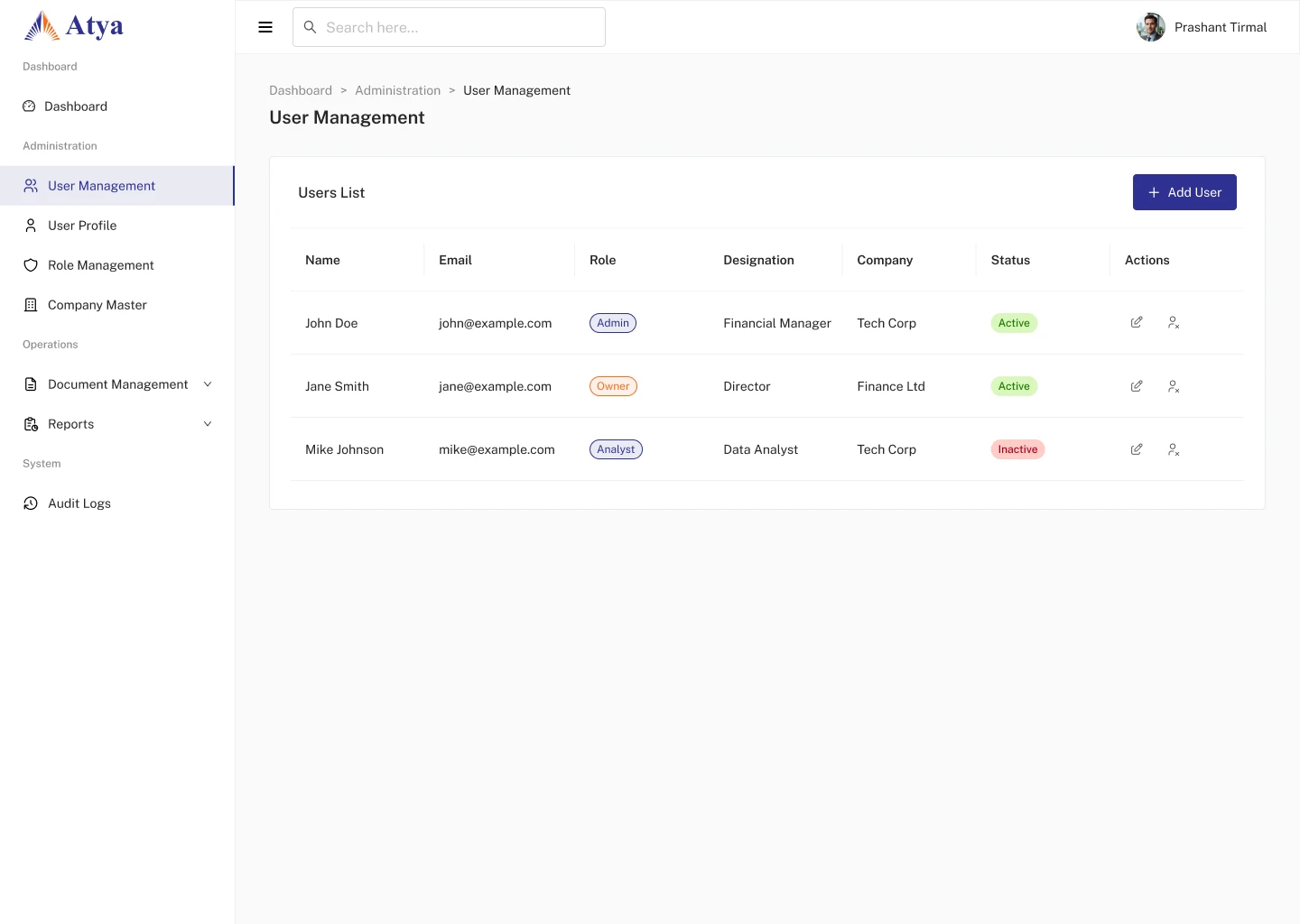Click User Management breadcrumb
Screen dimensions: 1300x924
[x=516, y=90]
